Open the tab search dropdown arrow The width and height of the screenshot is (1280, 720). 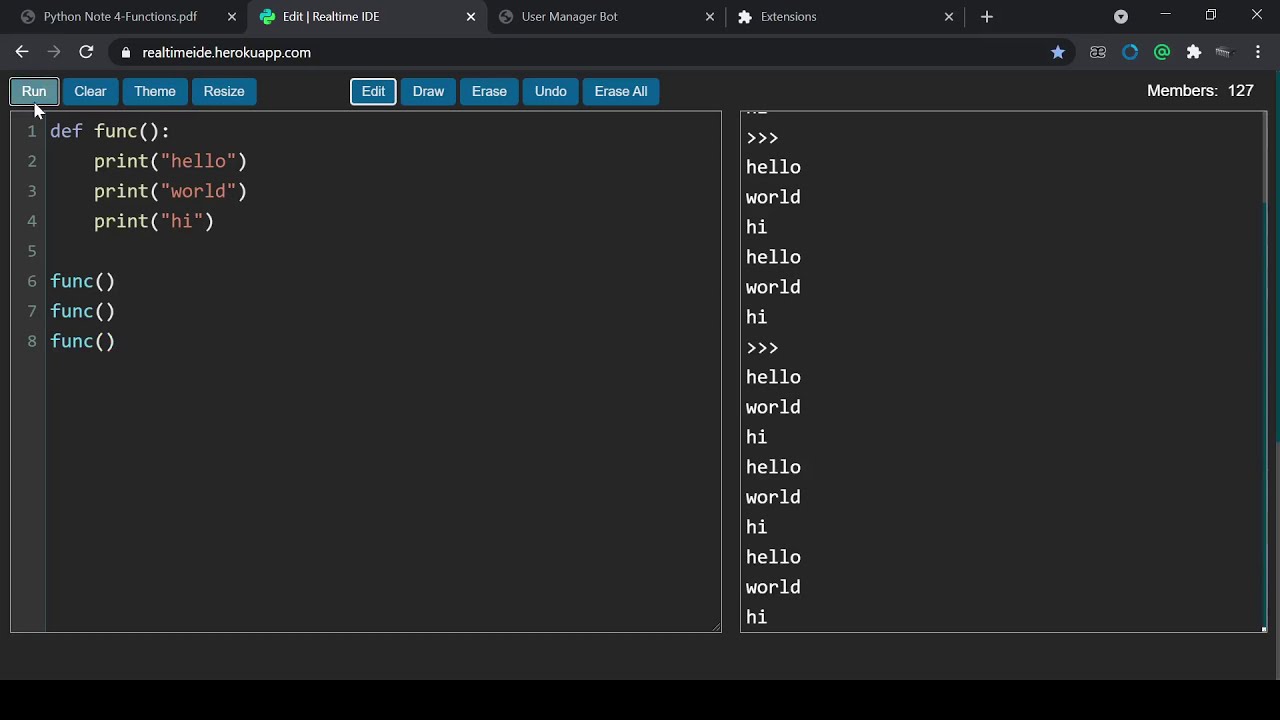[x=1121, y=16]
